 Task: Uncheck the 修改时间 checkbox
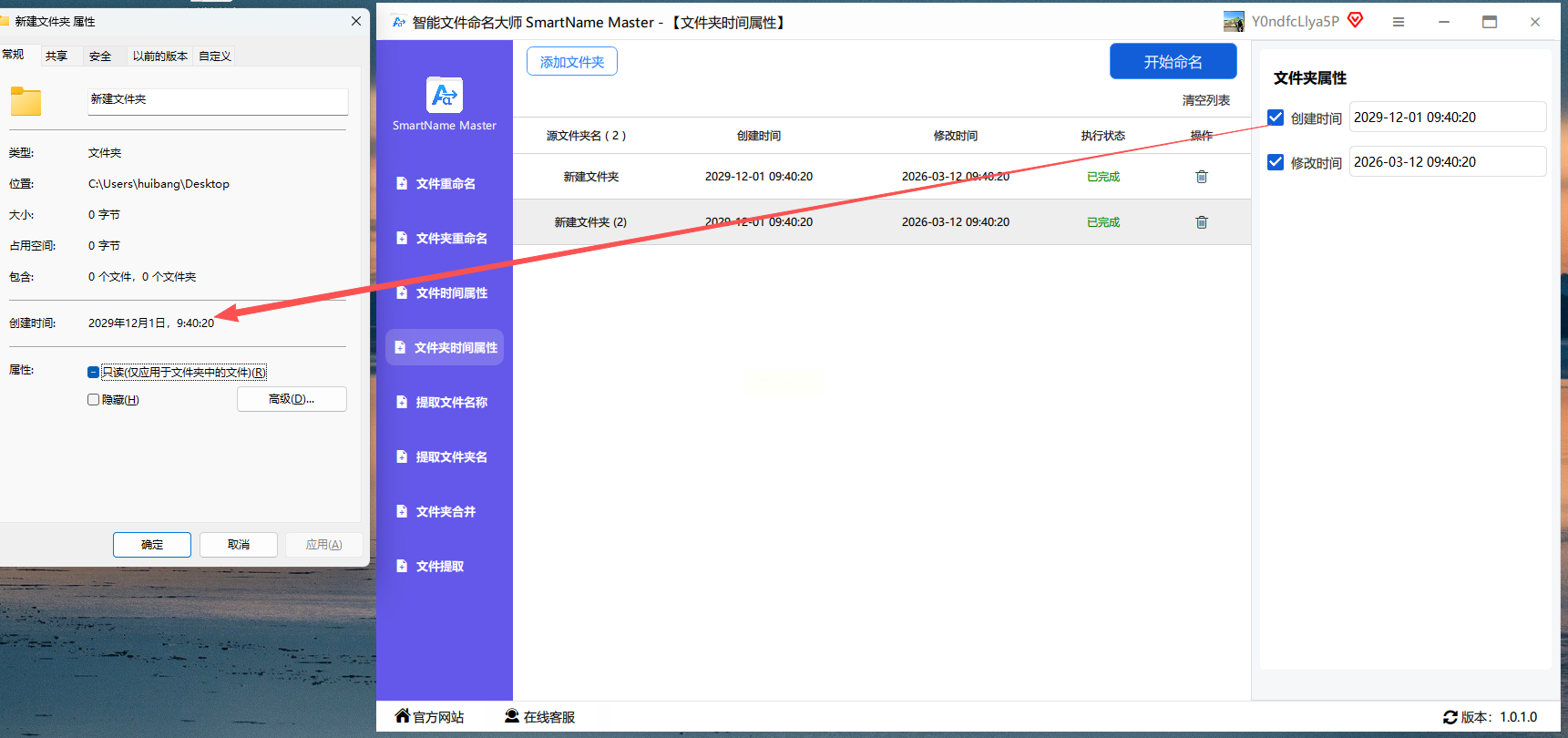(x=1276, y=162)
